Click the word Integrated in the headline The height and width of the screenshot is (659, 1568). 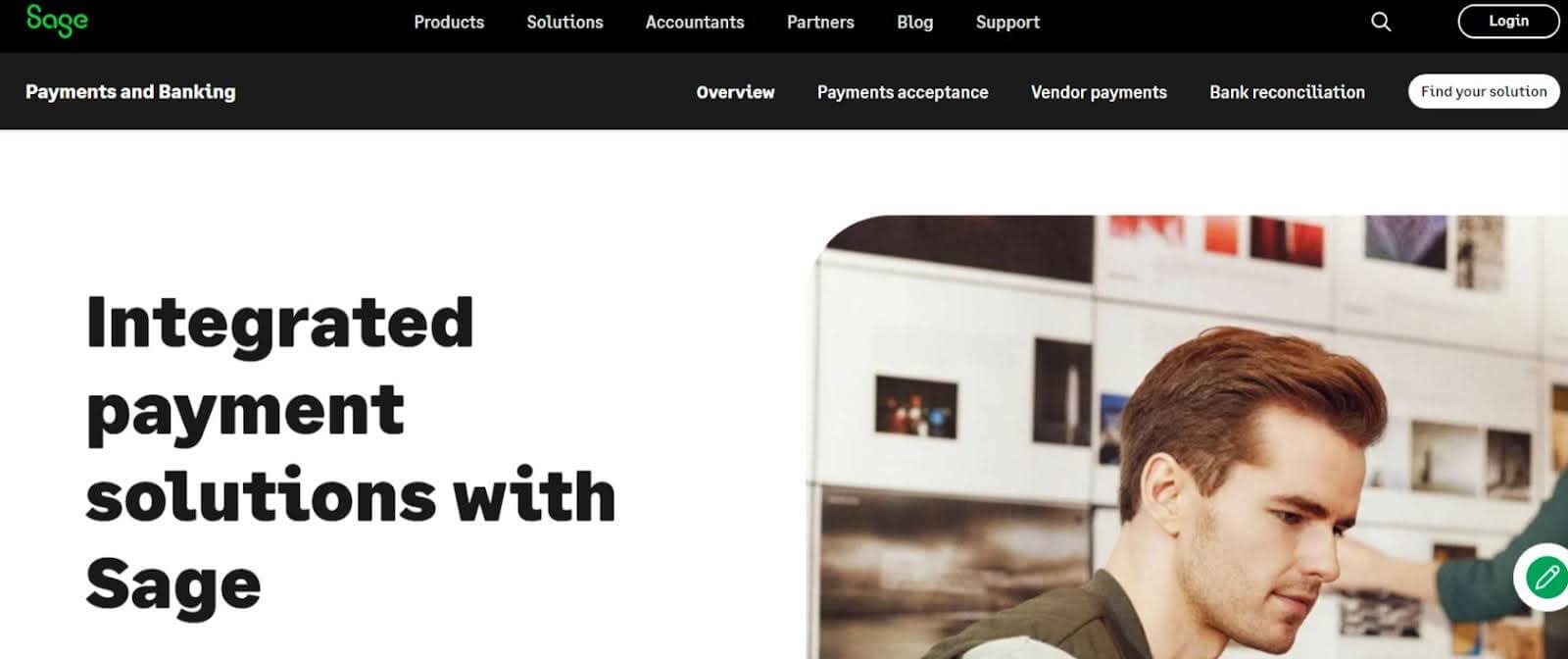point(280,324)
